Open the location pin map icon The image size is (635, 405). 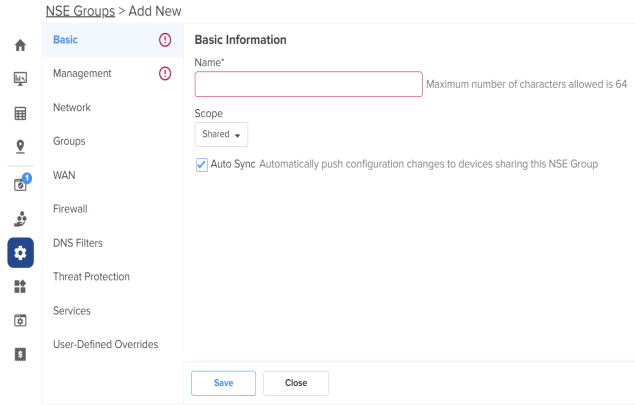point(20,147)
